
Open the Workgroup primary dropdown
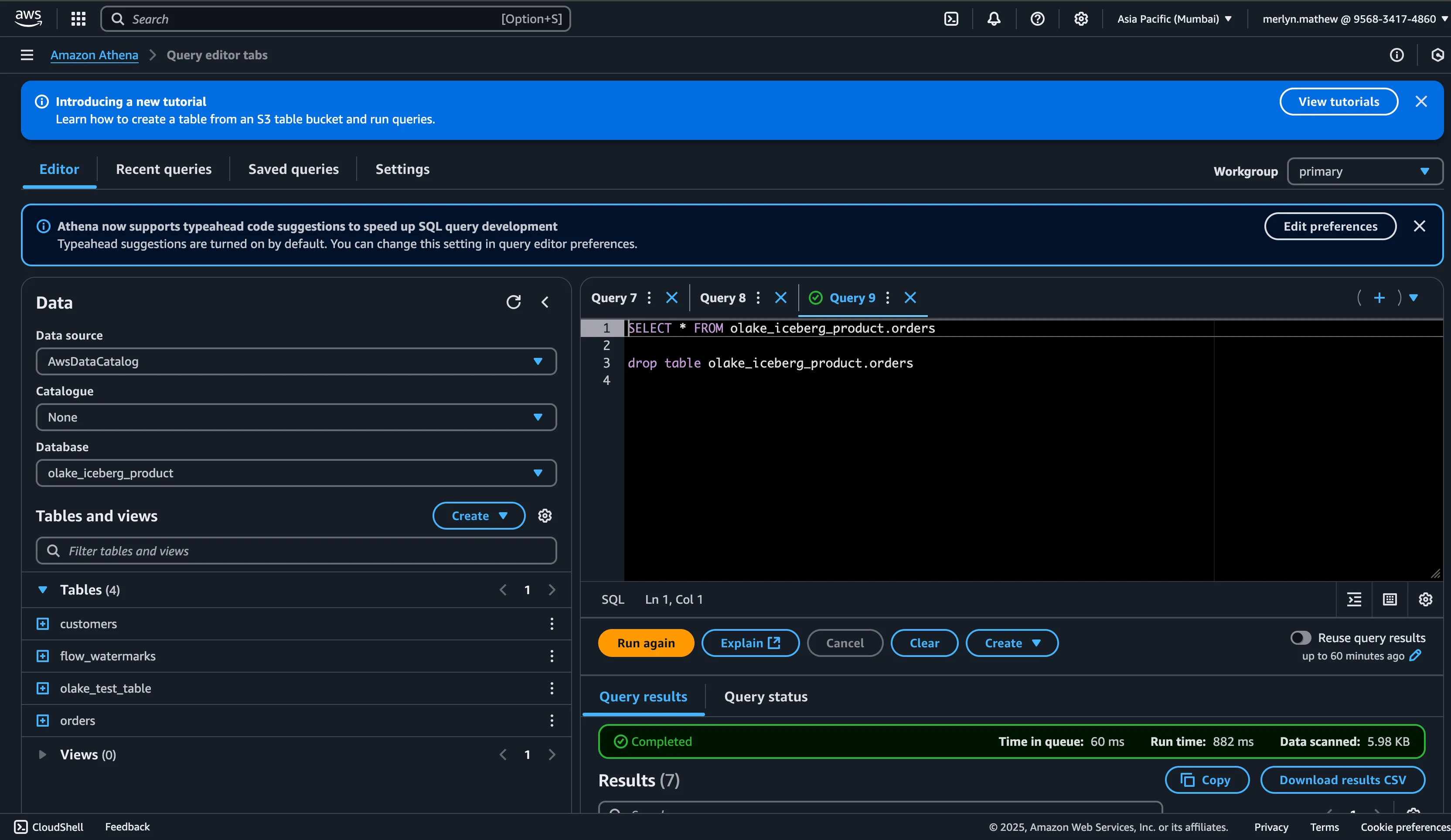pyautogui.click(x=1364, y=172)
